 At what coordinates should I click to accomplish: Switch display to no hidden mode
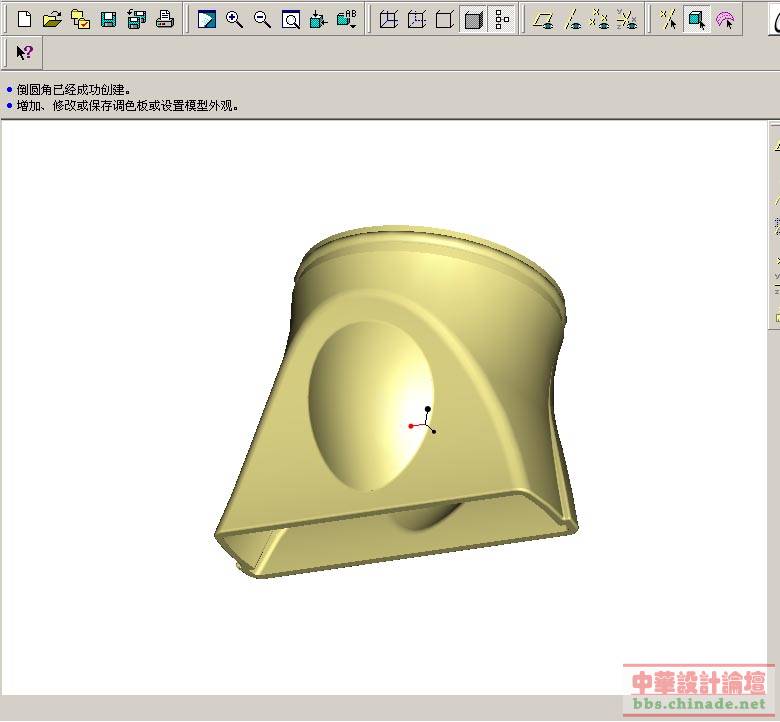click(x=445, y=19)
